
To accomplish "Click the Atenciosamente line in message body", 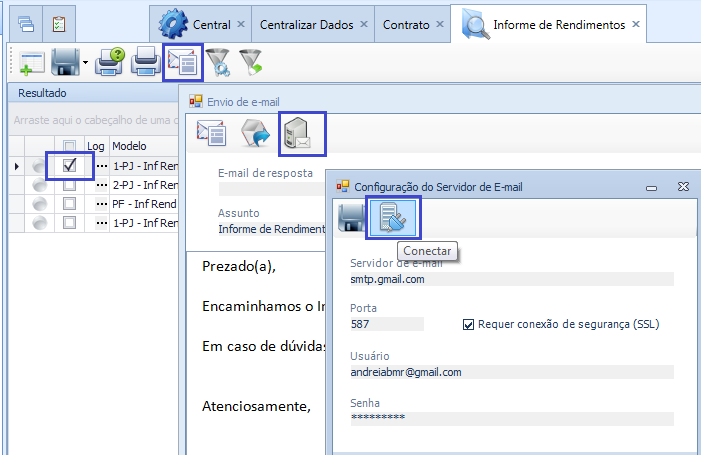I will [256, 406].
